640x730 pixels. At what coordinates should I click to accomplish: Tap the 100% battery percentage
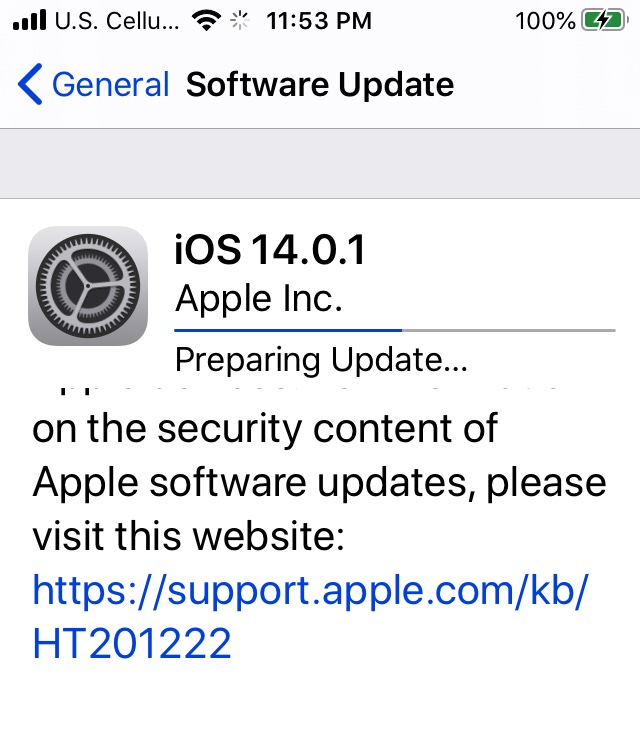pyautogui.click(x=545, y=21)
